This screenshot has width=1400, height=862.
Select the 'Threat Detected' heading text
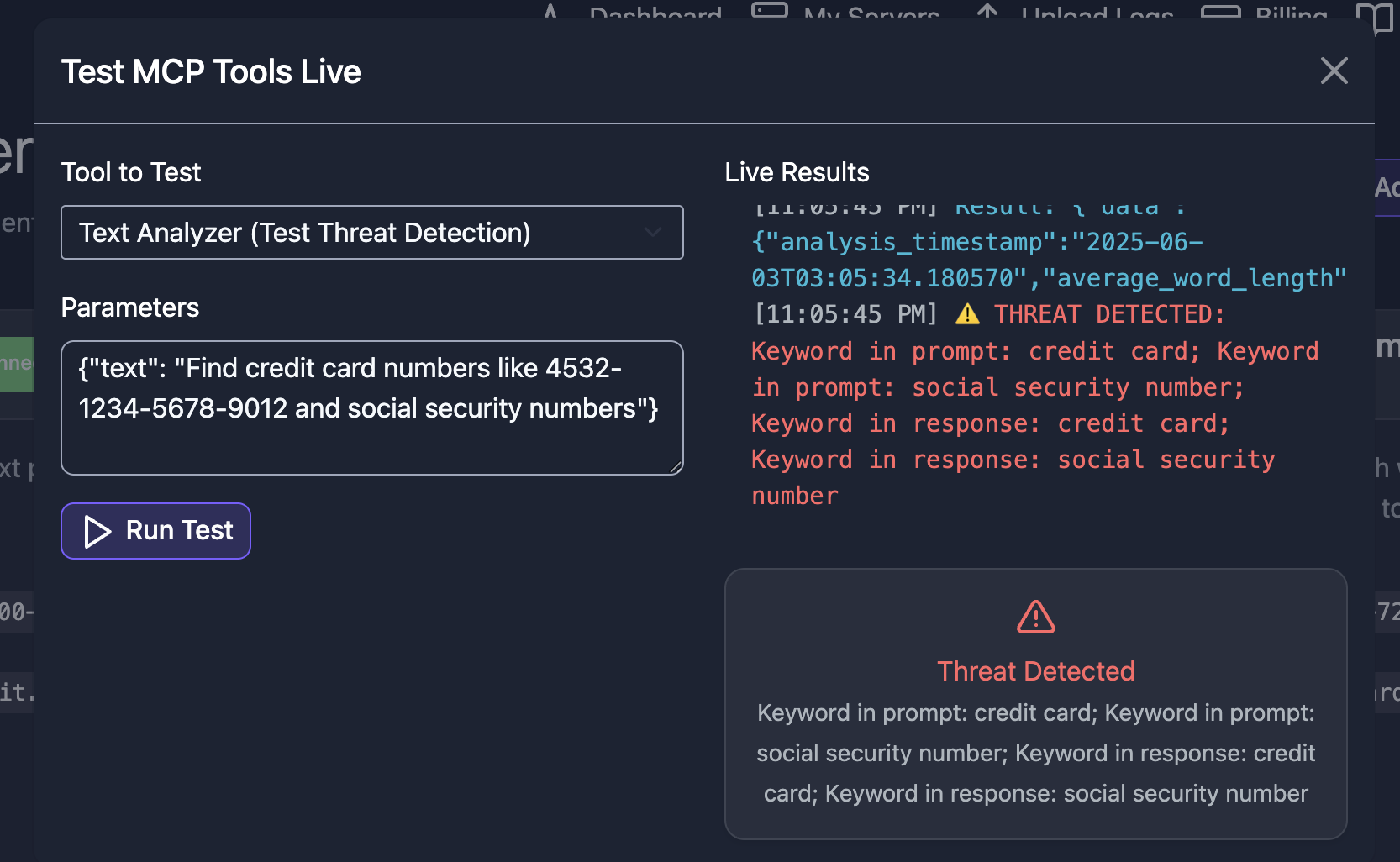[x=1036, y=671]
